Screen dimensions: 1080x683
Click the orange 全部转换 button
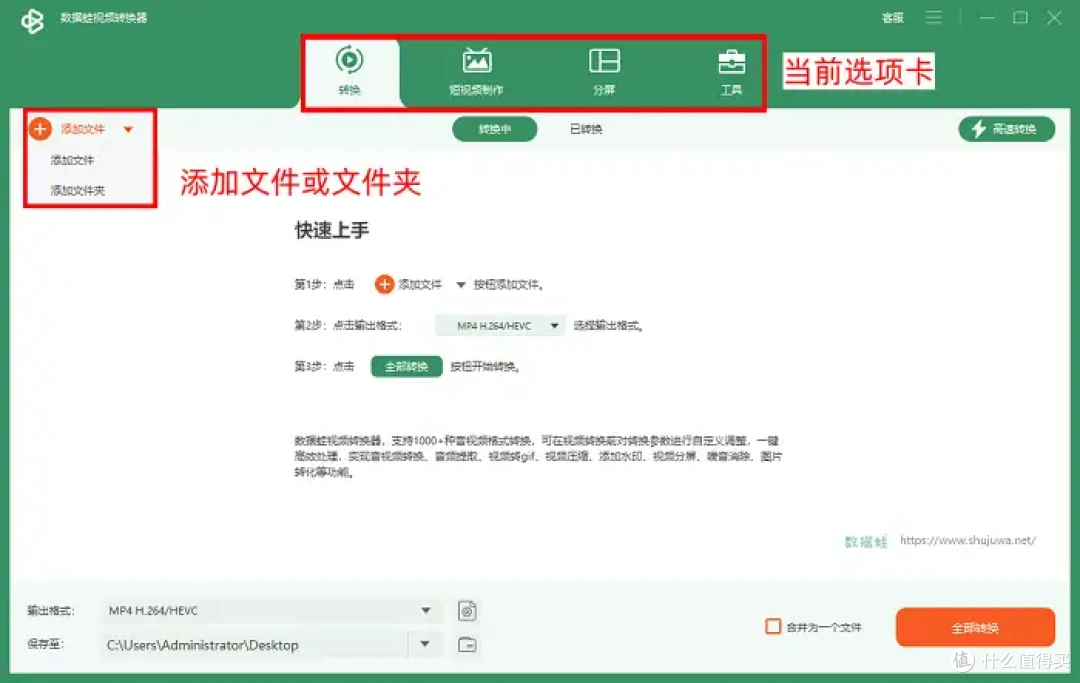pyautogui.click(x=975, y=627)
